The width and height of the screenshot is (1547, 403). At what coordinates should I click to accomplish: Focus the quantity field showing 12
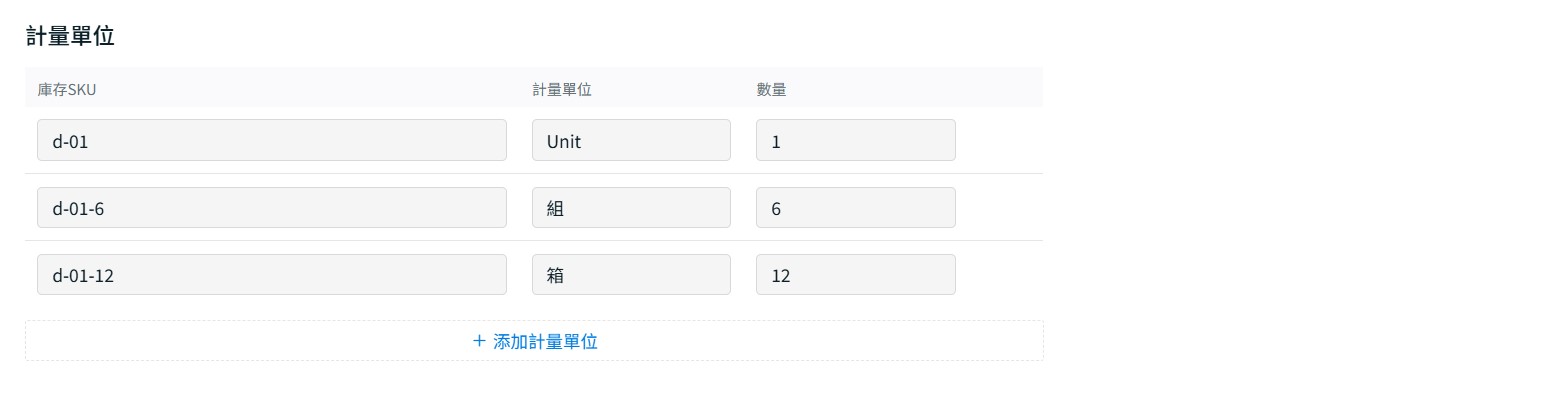point(855,274)
